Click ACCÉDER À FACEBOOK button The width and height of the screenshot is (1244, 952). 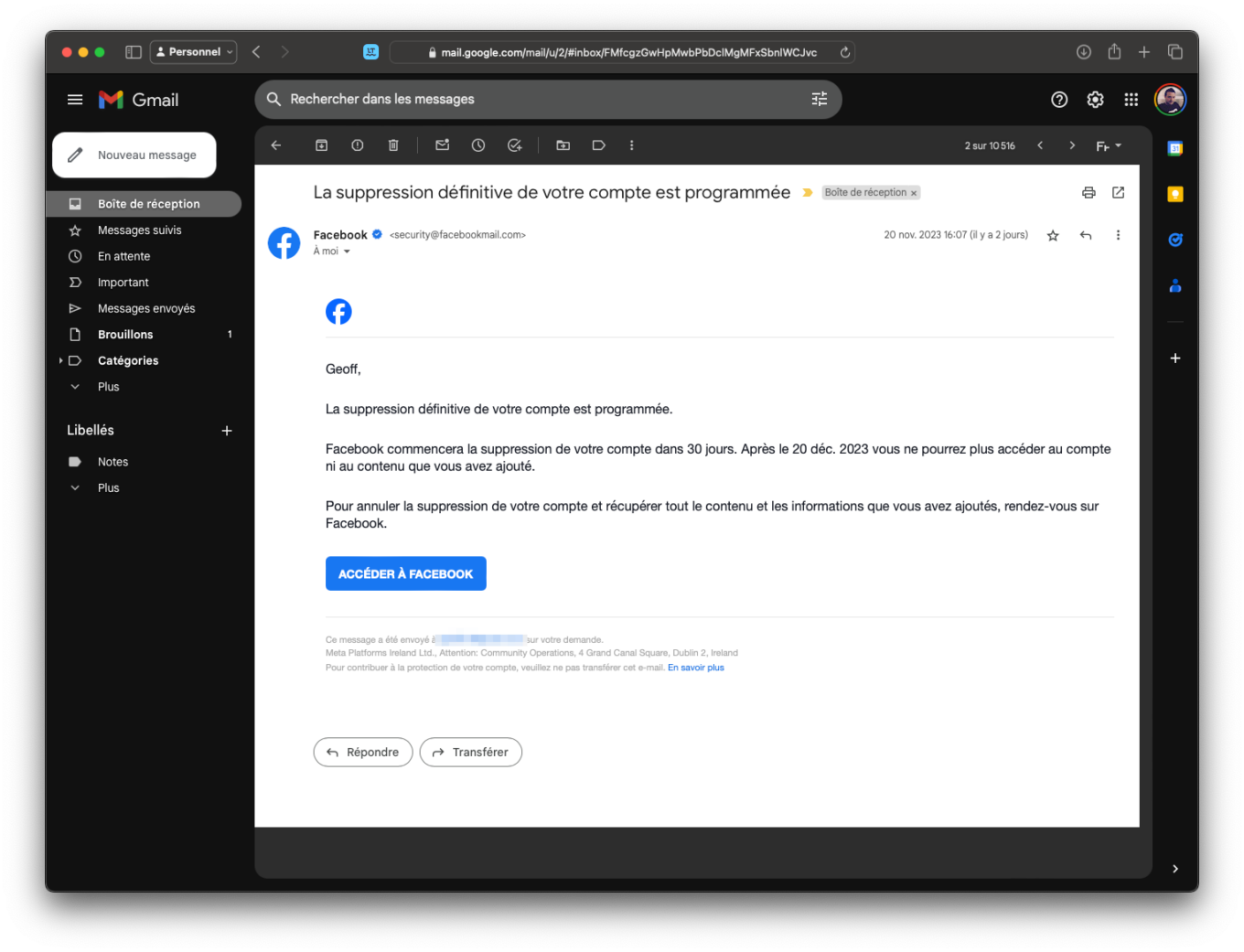(406, 573)
